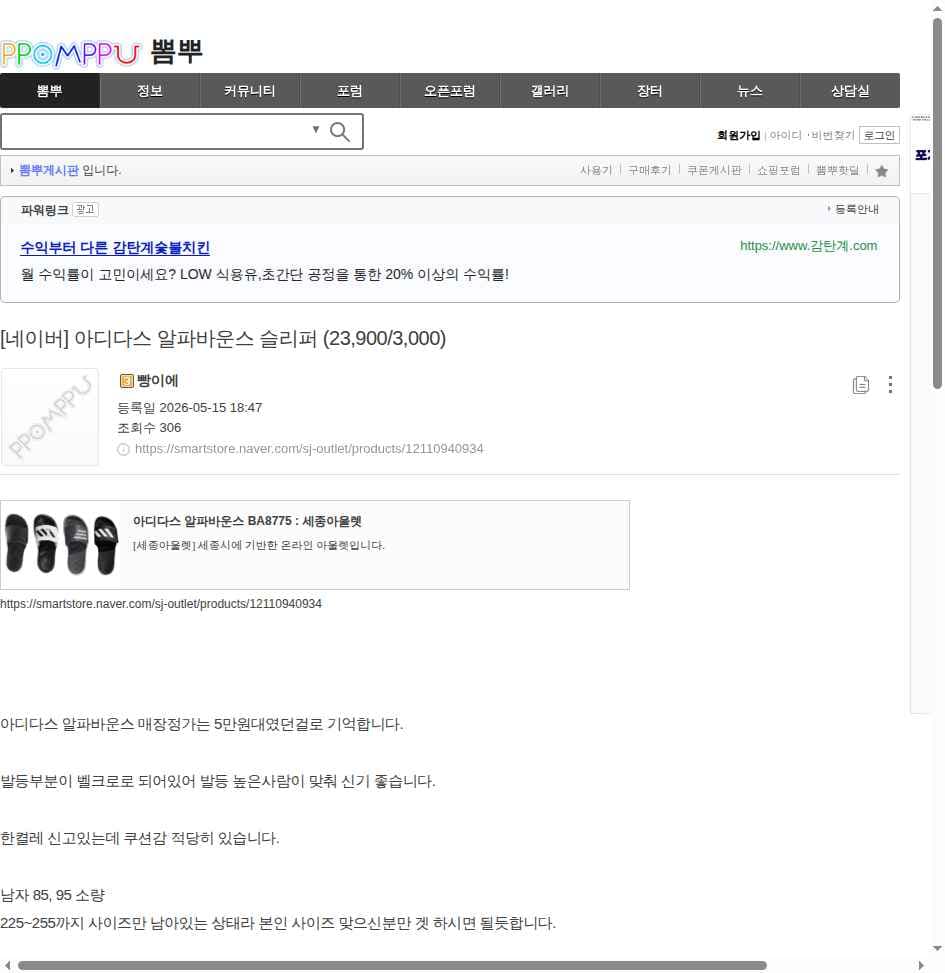
Task: Click the Adidas slippers preview image
Action: (61, 544)
